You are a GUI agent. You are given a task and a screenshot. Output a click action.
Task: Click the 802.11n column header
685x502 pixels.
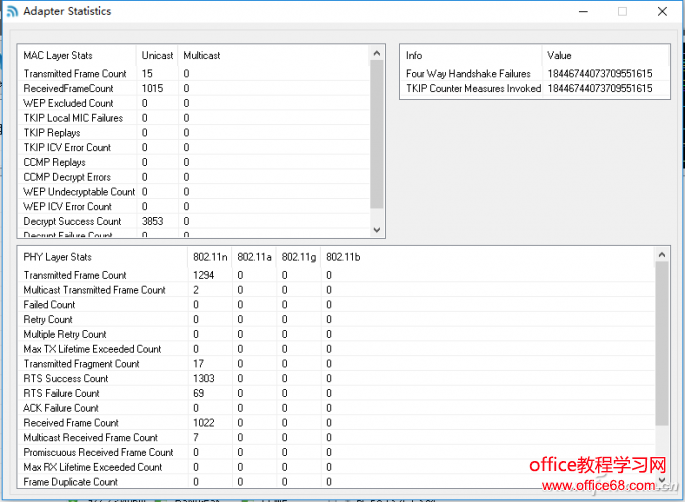click(x=210, y=257)
